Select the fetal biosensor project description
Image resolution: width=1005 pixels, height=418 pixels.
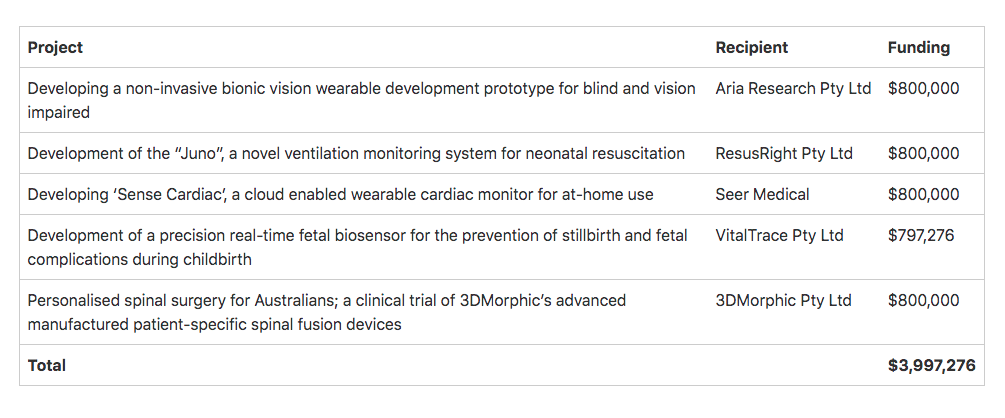(358, 247)
